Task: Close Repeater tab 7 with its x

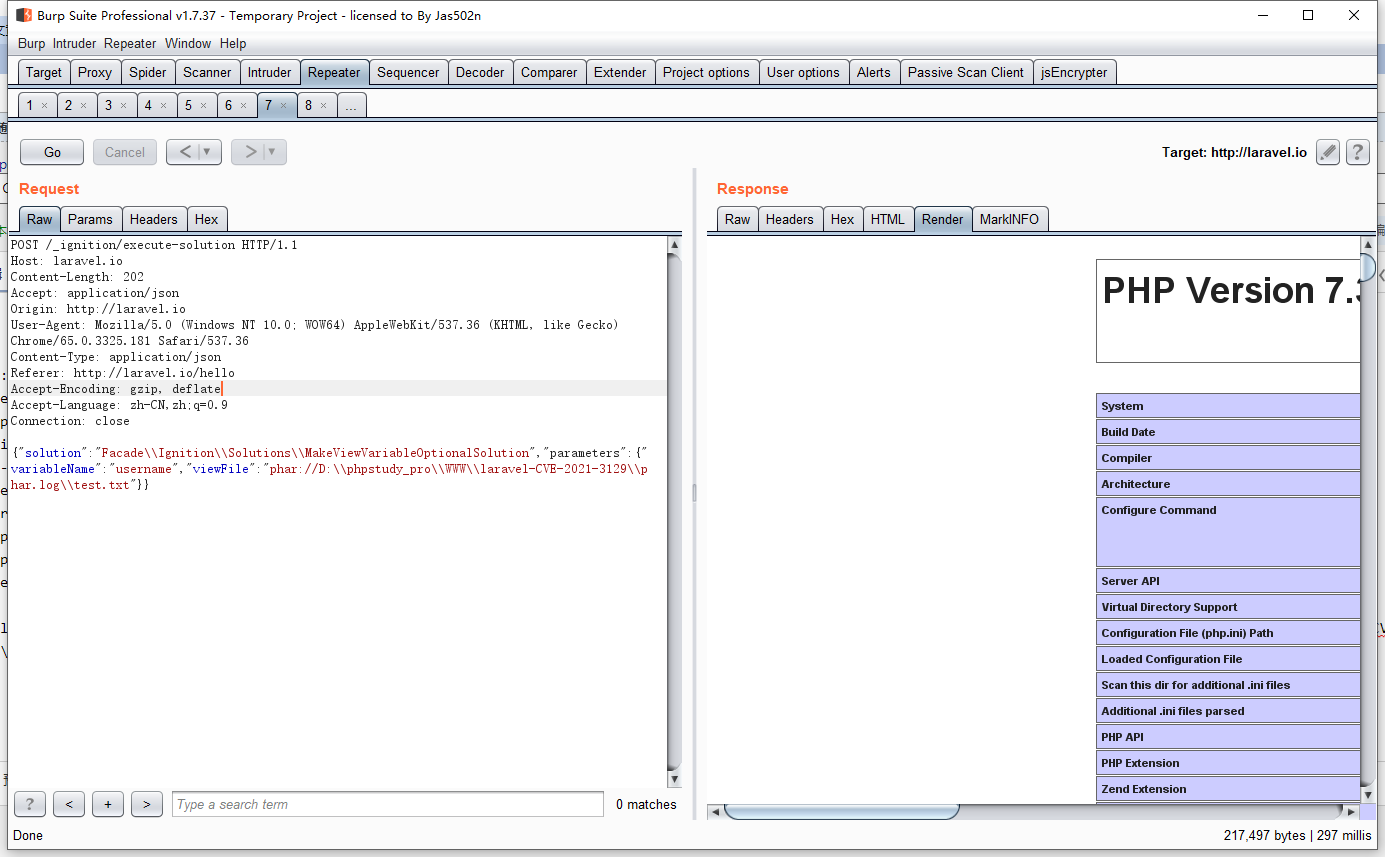Action: (283, 105)
